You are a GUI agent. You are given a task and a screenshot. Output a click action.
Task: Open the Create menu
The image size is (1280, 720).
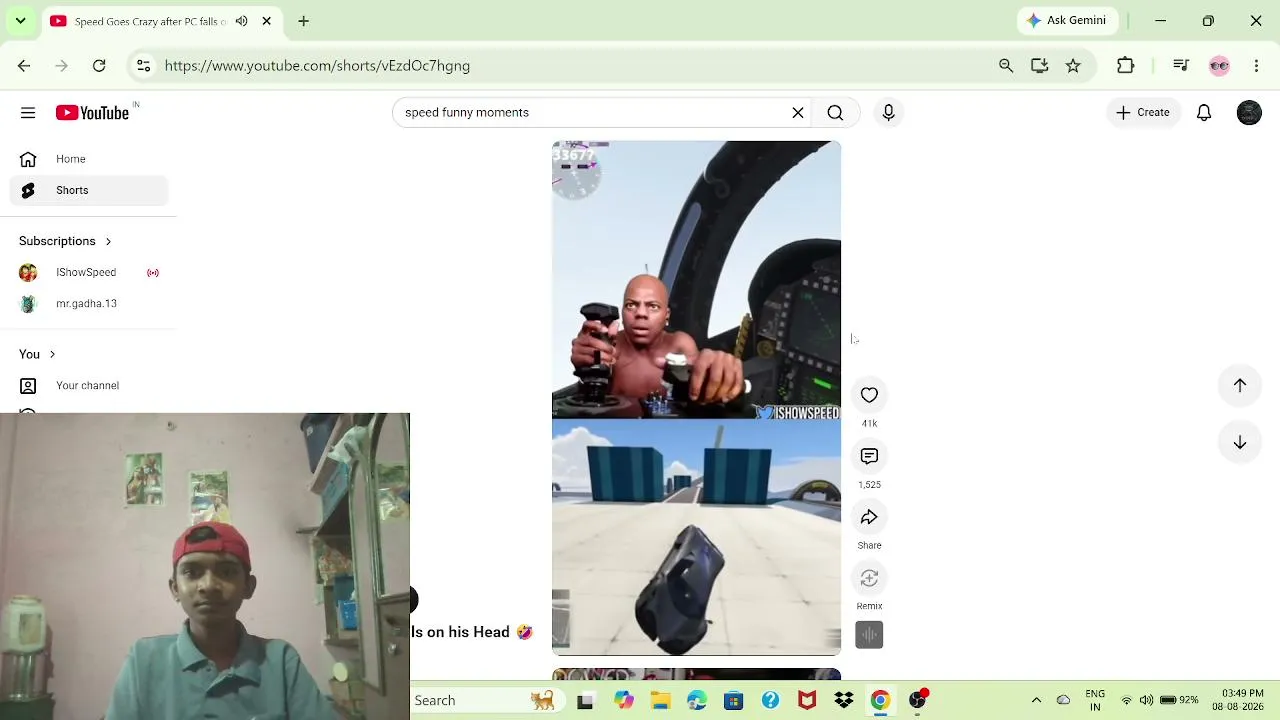point(1142,113)
